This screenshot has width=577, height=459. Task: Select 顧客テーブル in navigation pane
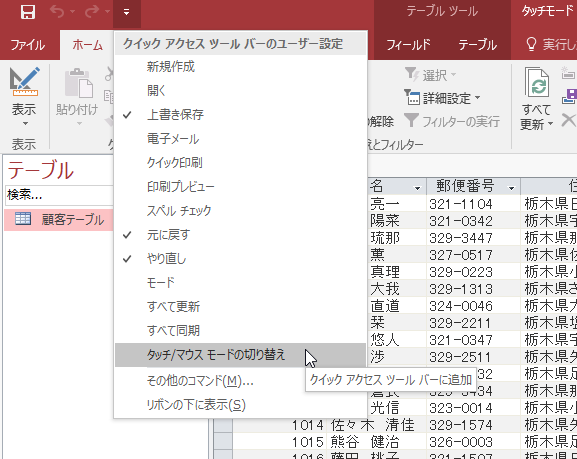pyautogui.click(x=59, y=219)
